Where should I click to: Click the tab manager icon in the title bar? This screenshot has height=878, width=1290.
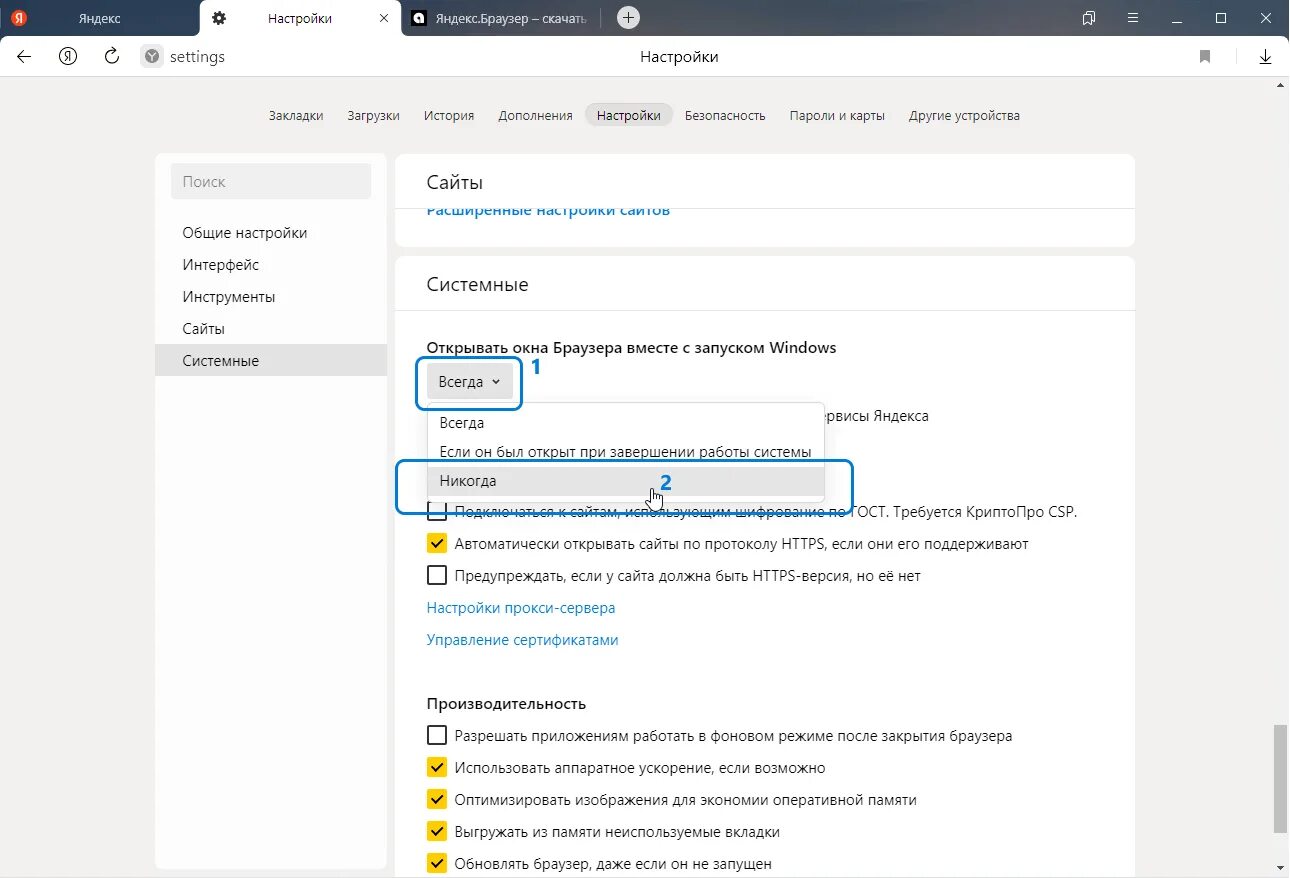click(1089, 18)
